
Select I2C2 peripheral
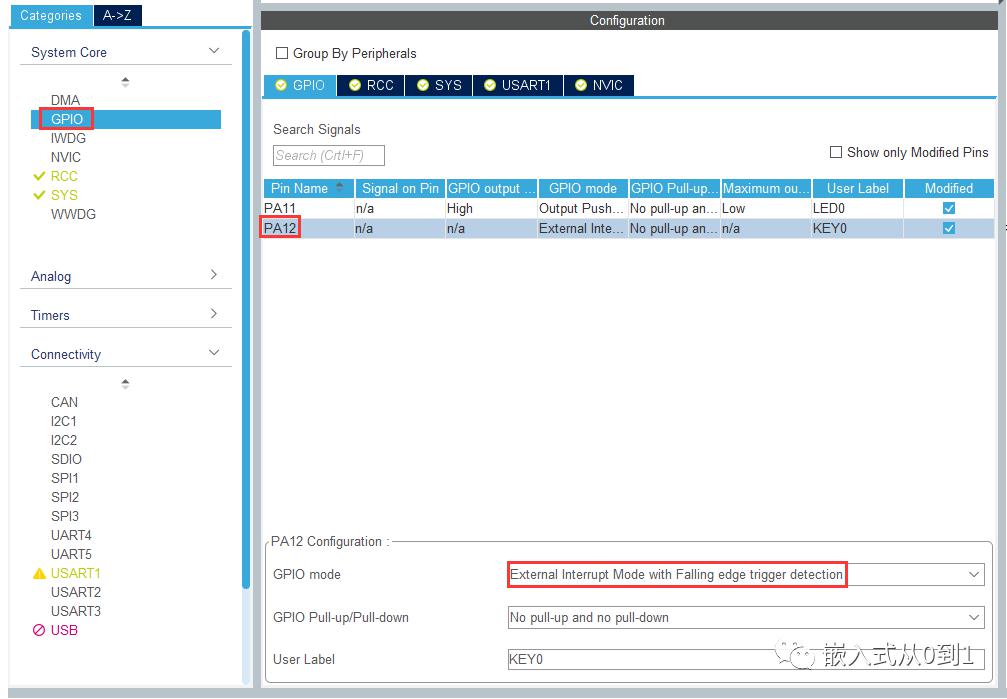64,440
